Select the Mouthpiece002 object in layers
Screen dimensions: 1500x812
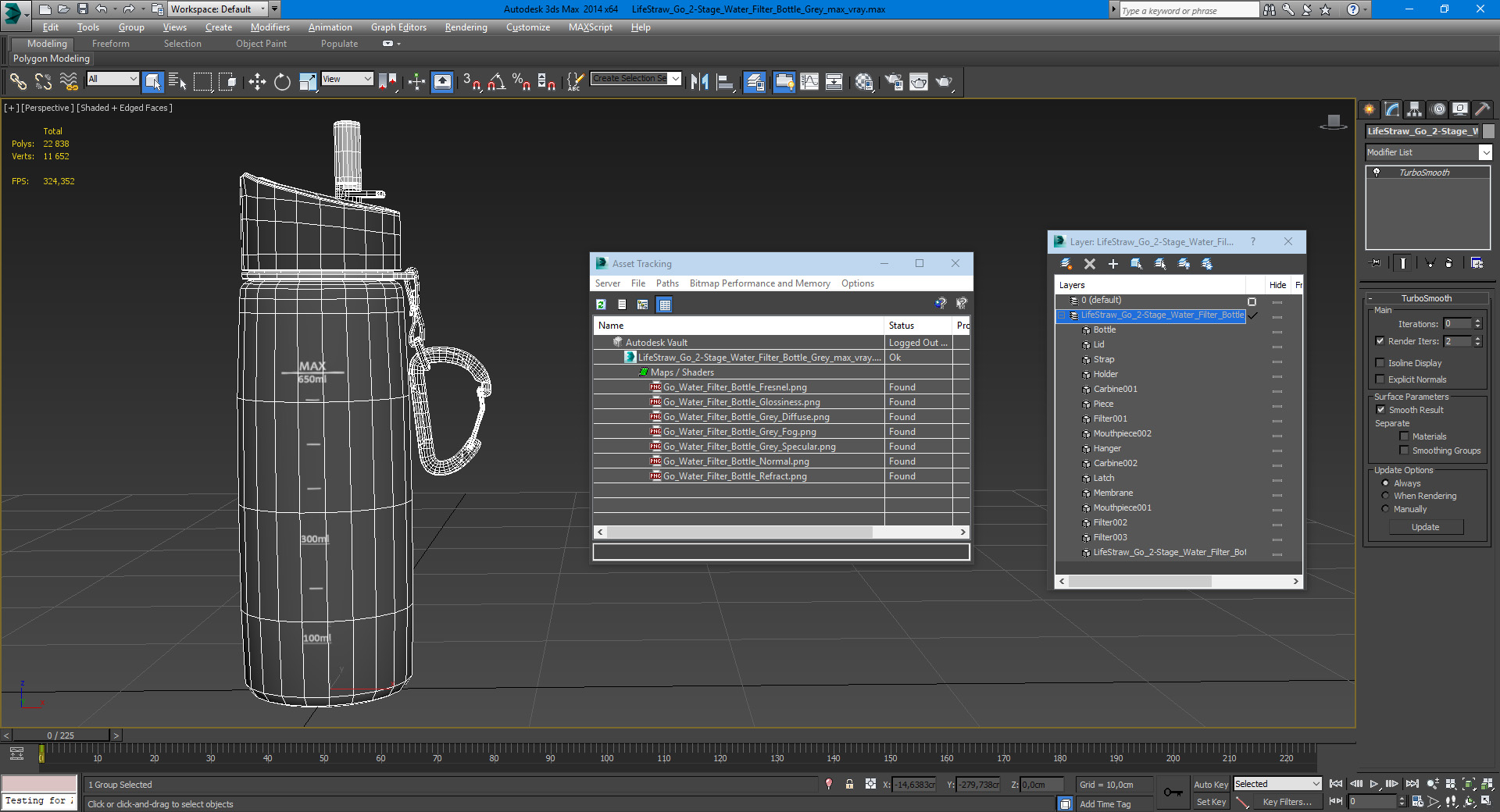(1122, 433)
